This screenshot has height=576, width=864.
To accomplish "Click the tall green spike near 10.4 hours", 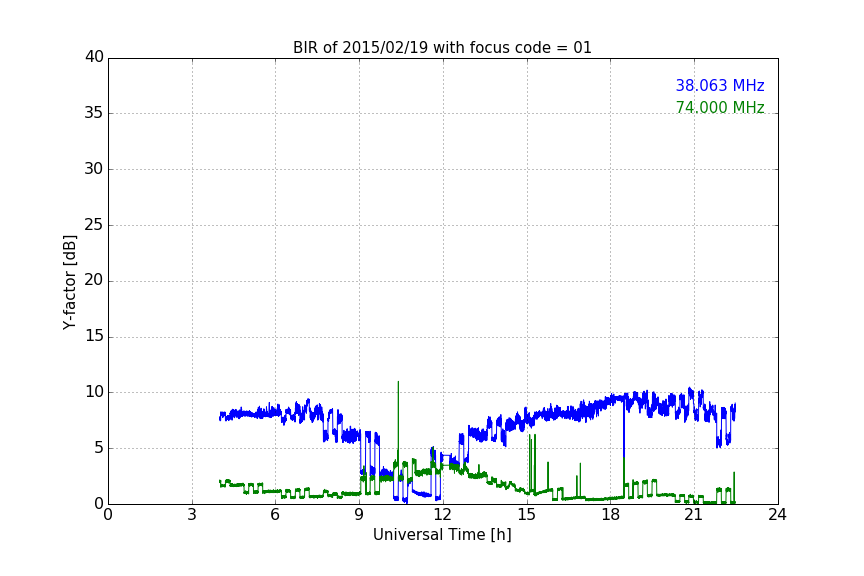I will 398,424.
